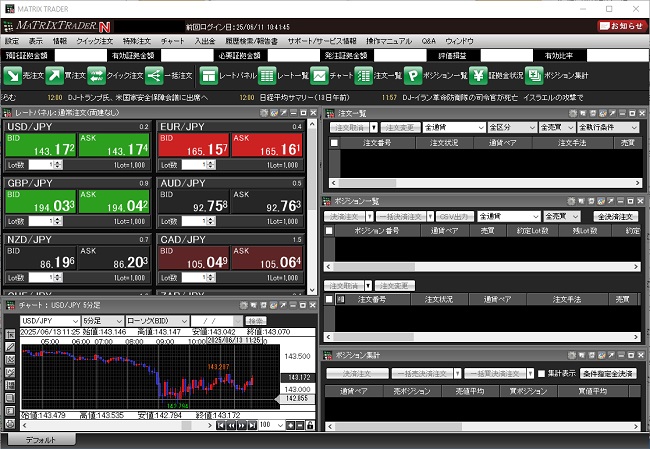Select the デフォルト layout tab
Viewport: 650px width, 449px height.
40,440
